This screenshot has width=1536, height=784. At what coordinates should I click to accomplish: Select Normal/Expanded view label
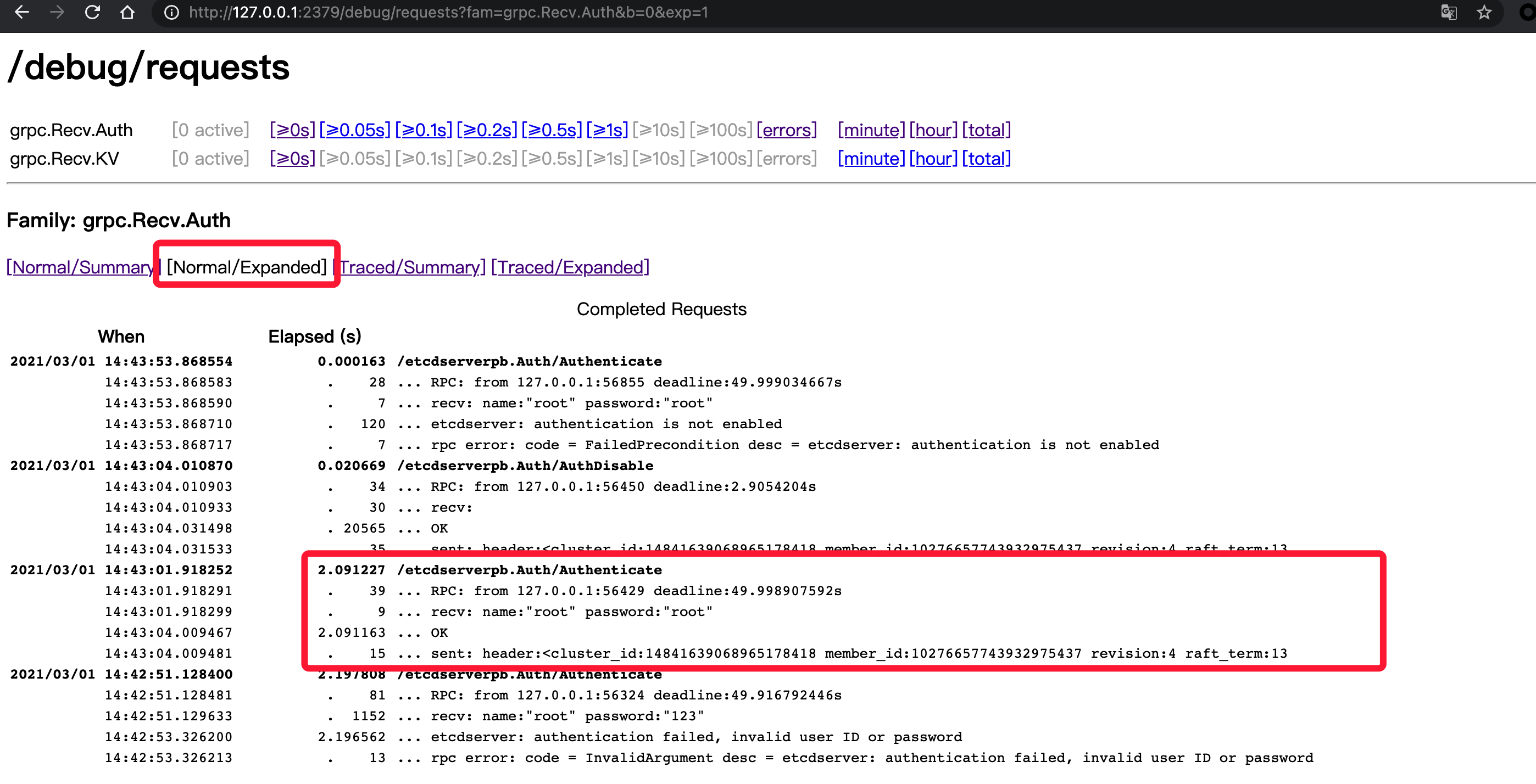click(246, 267)
